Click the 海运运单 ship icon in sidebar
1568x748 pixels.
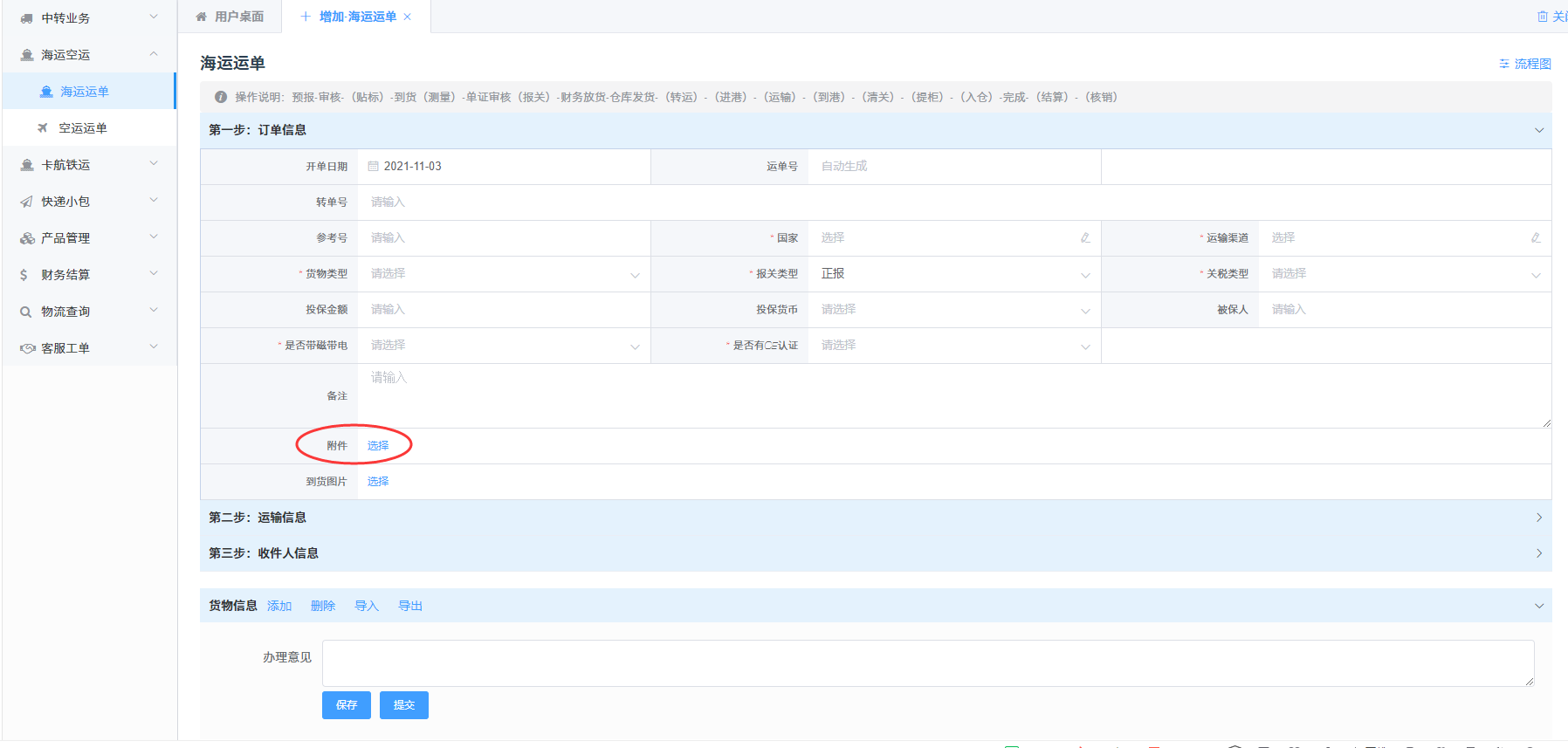(x=46, y=92)
